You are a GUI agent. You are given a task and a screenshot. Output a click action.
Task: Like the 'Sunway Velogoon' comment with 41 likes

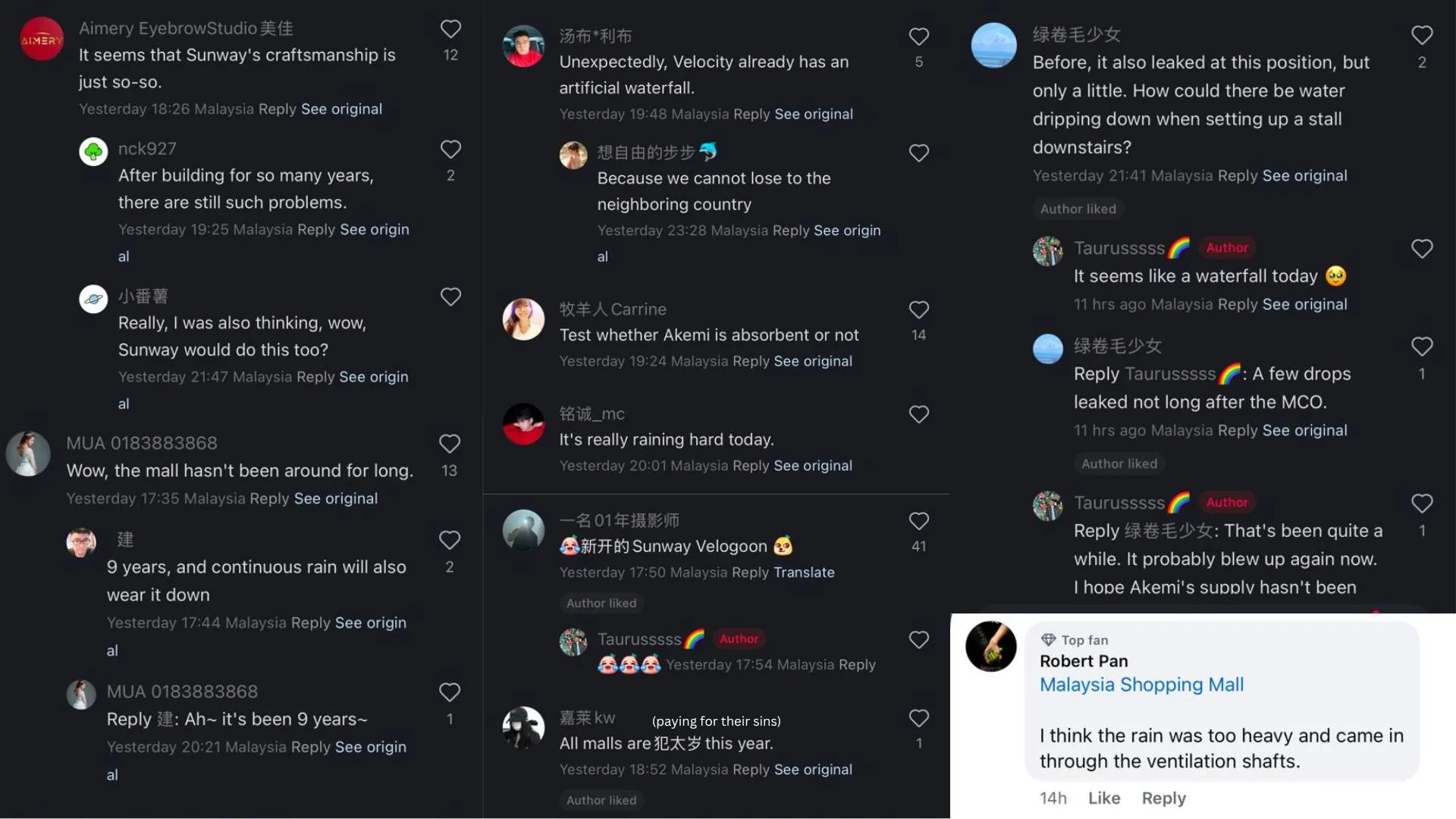coord(918,521)
